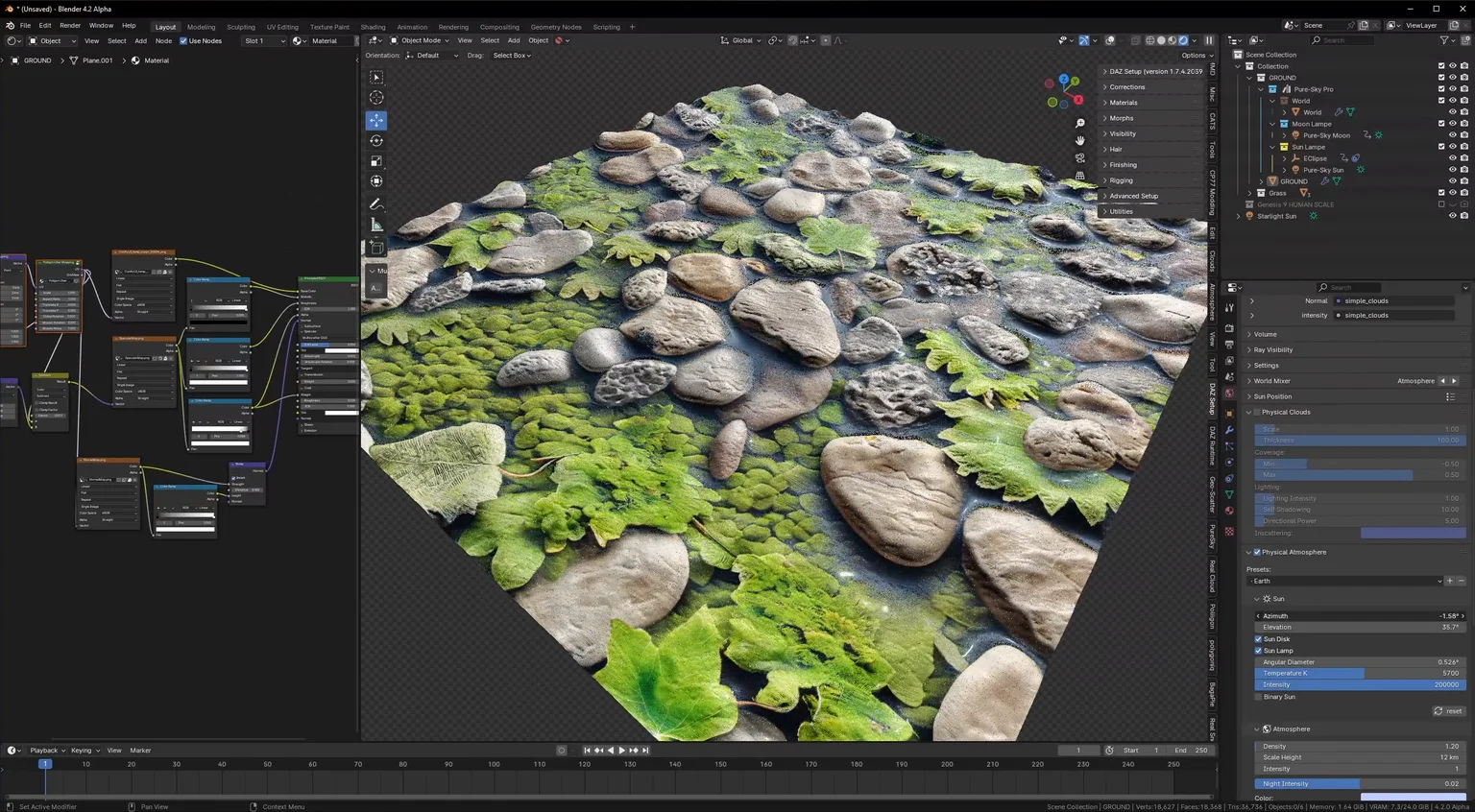
Task: Click the reset button in Sun settings
Action: 1448,711
